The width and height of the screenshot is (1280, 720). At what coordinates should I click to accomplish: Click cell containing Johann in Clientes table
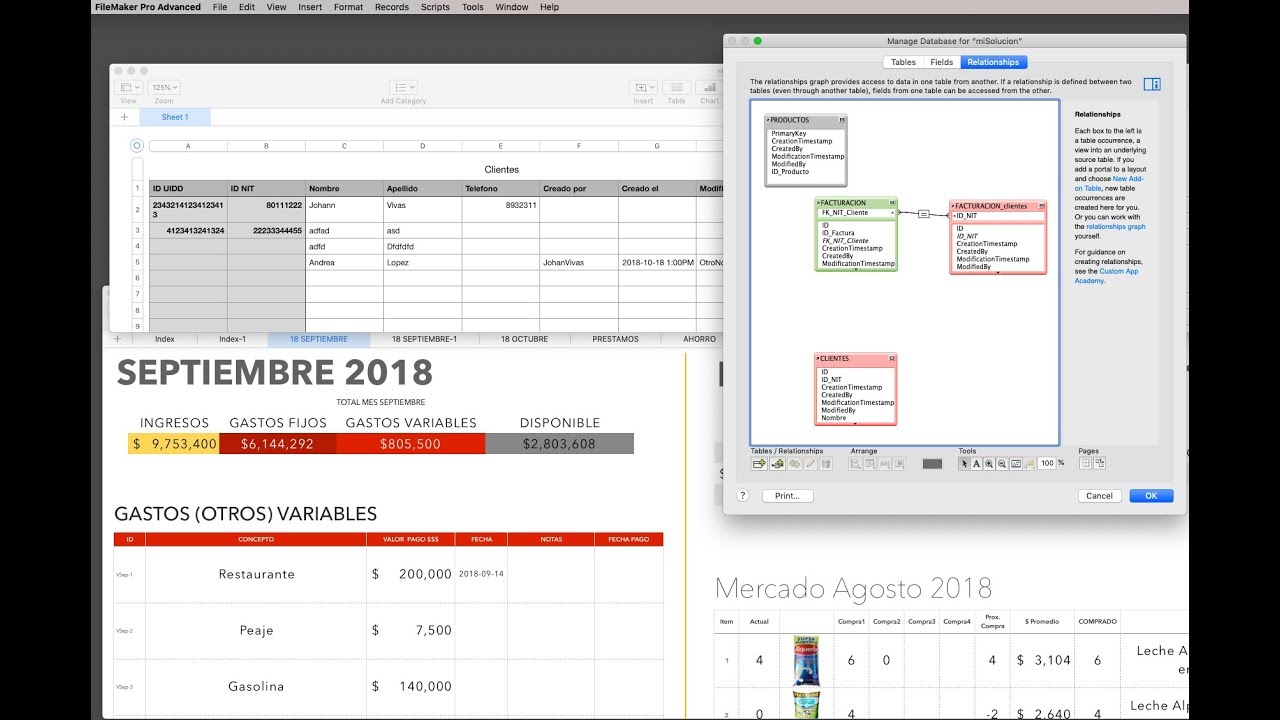coord(344,210)
